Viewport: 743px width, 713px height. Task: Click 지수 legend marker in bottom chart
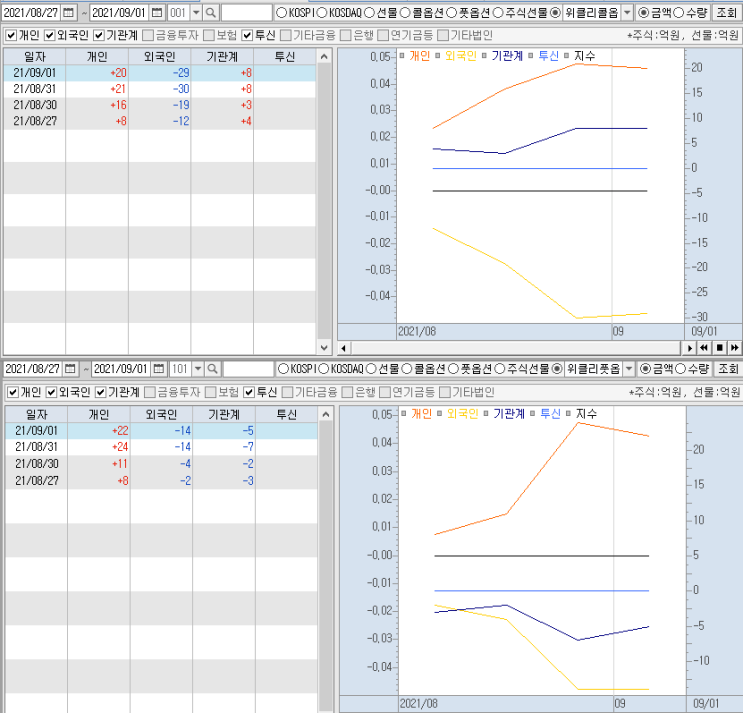coord(568,414)
